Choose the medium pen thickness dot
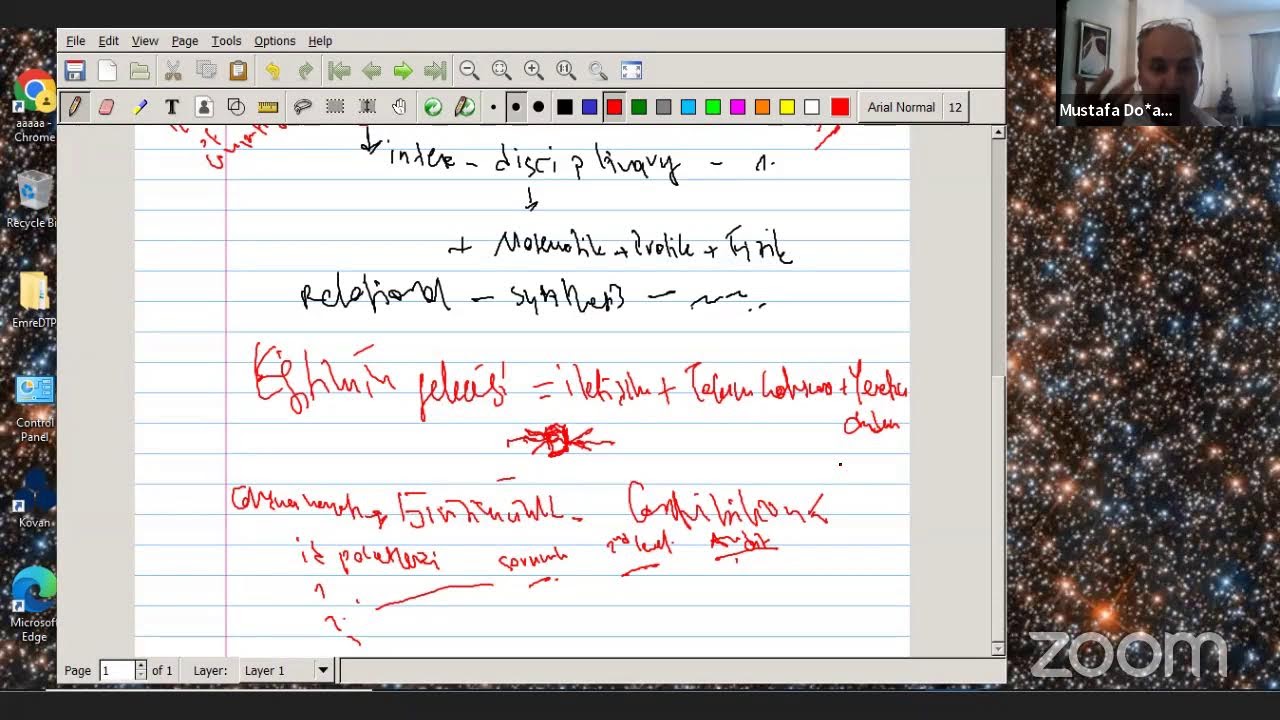The image size is (1280, 720). point(516,107)
